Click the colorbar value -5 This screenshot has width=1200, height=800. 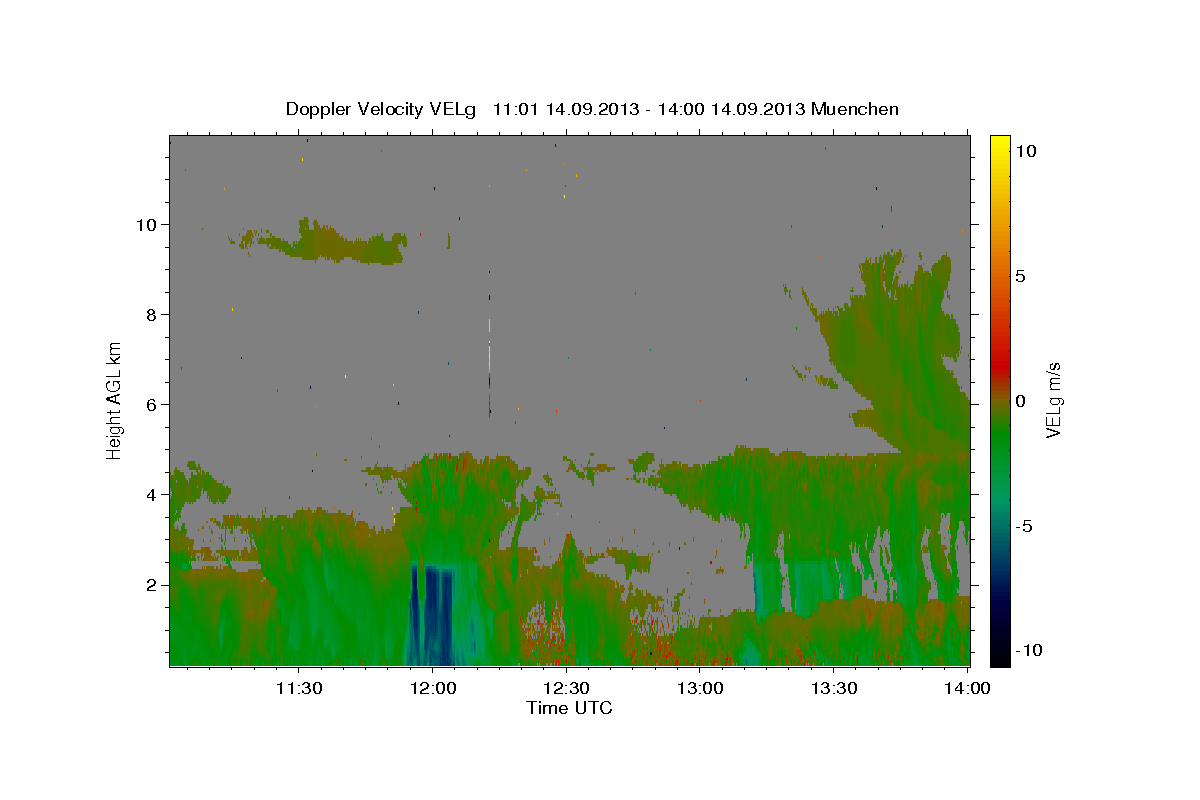point(1022,526)
